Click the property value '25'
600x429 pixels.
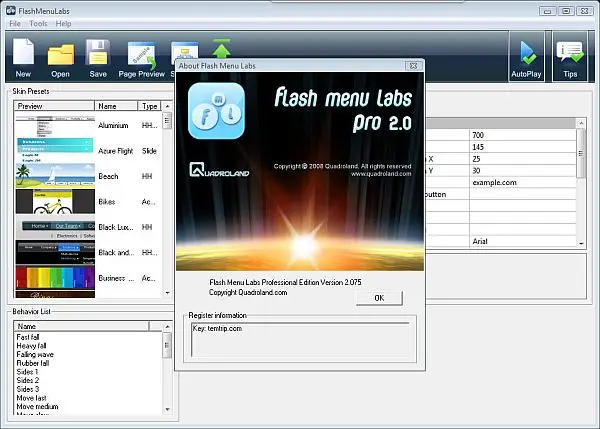coord(476,159)
